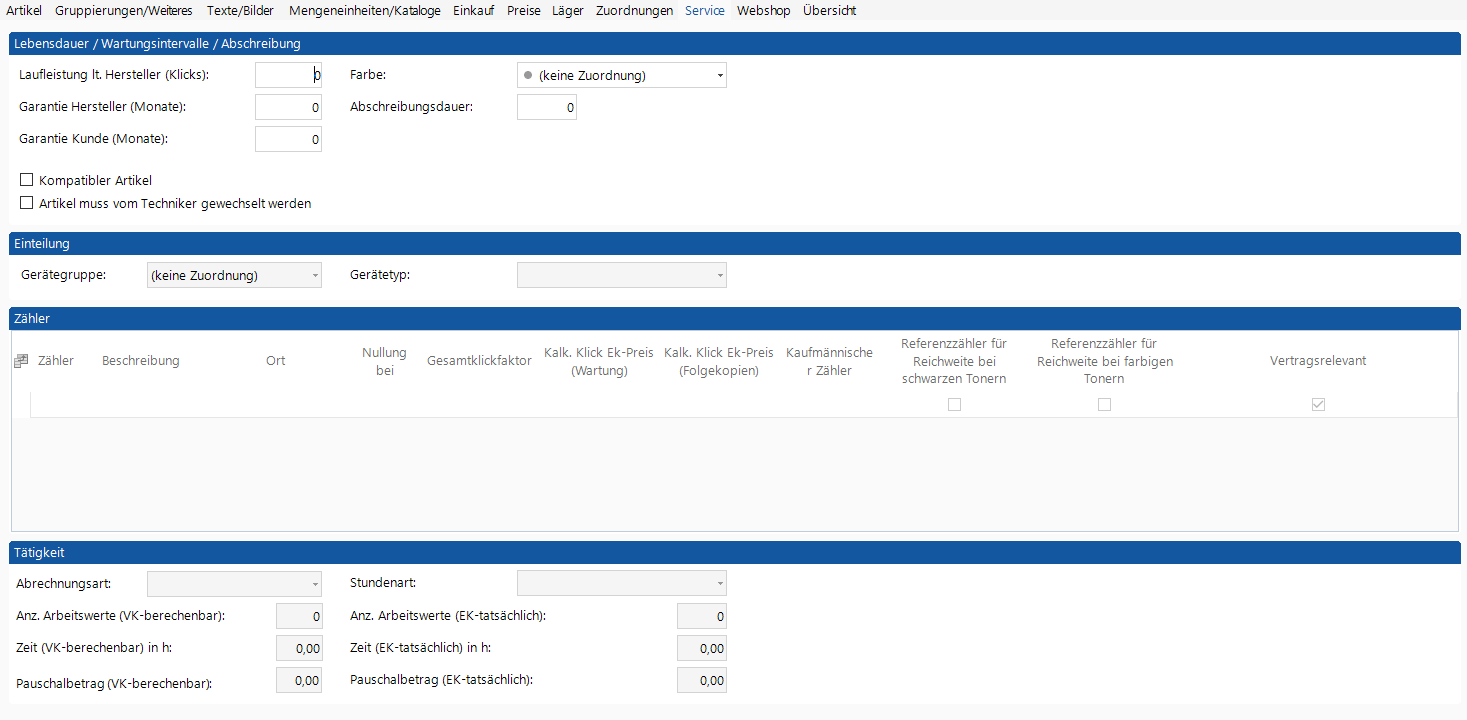Open the Texte/Bilder tab
This screenshot has width=1467, height=720.
pyautogui.click(x=240, y=11)
